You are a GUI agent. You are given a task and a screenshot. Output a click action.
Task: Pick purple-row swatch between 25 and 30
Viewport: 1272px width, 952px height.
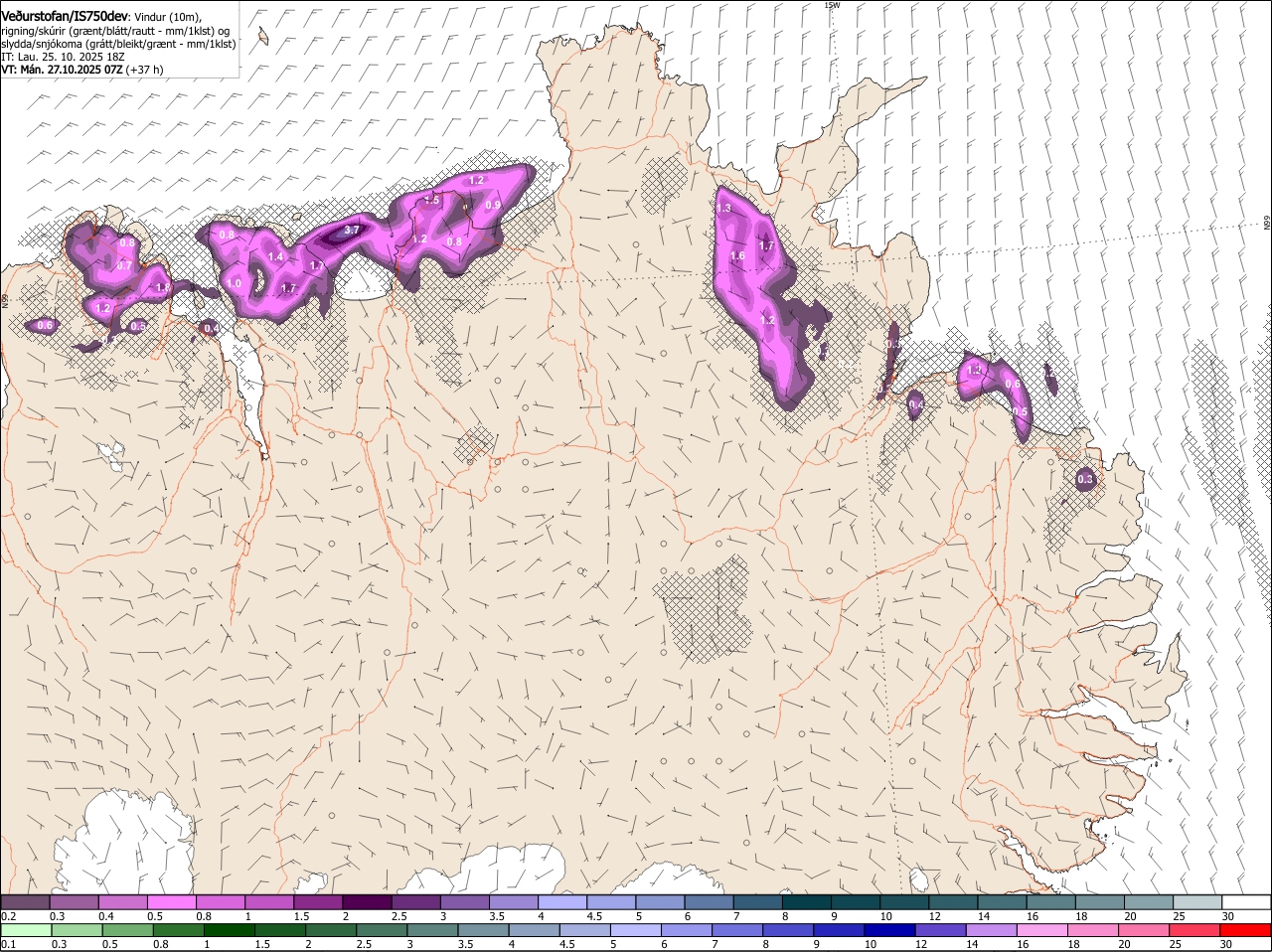pyautogui.click(x=1198, y=902)
